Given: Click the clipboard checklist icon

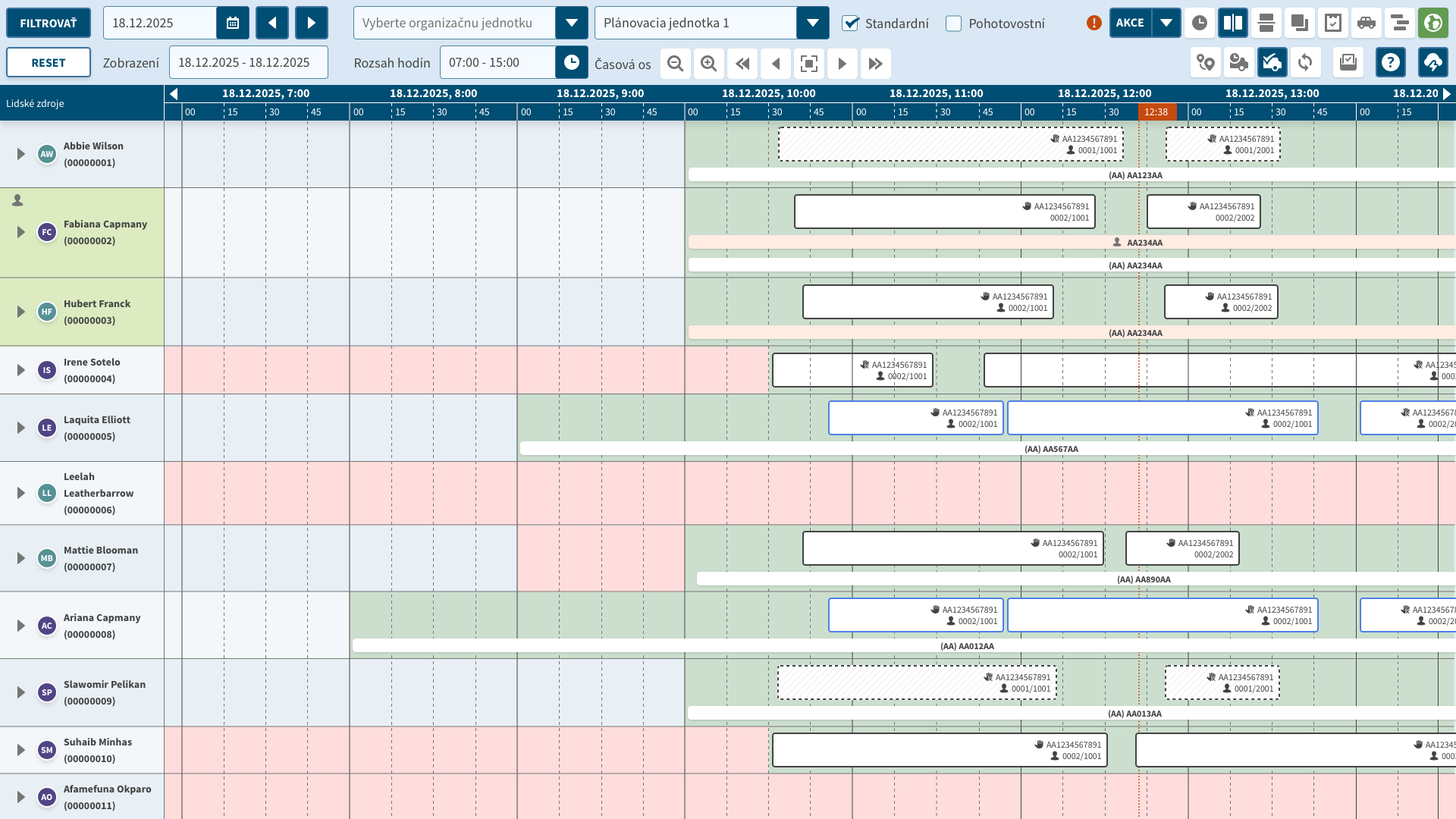Looking at the screenshot, I should click(x=1333, y=24).
